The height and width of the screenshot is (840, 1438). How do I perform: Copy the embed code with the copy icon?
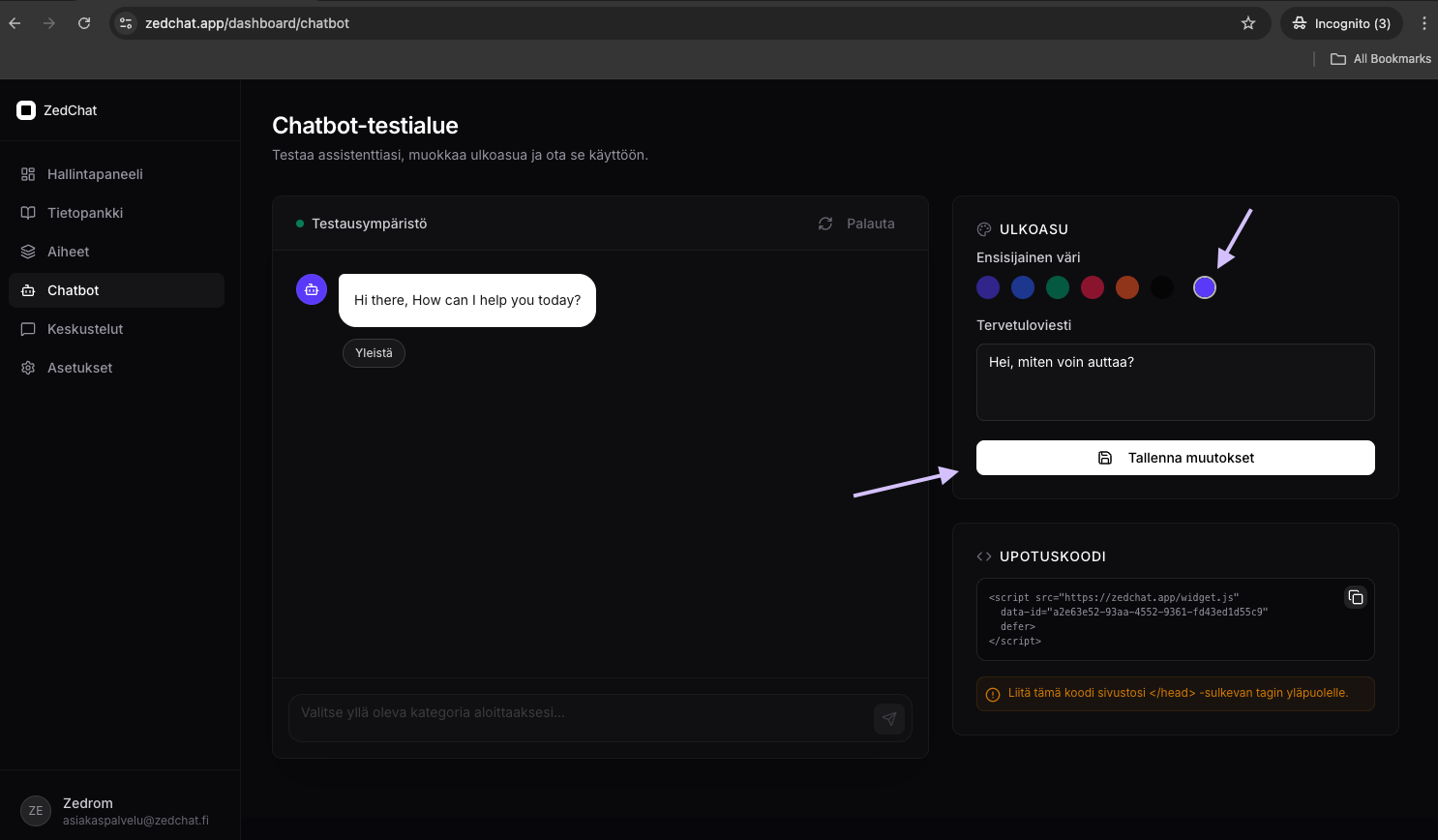click(x=1356, y=597)
